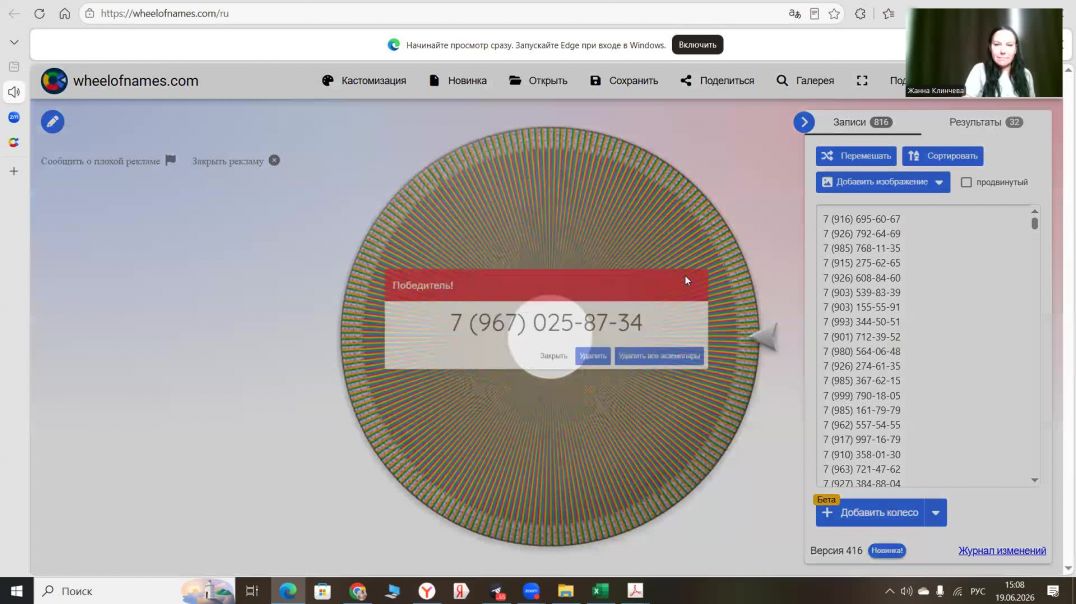Expand the 'Добавить изображение' dropdown

click(939, 183)
